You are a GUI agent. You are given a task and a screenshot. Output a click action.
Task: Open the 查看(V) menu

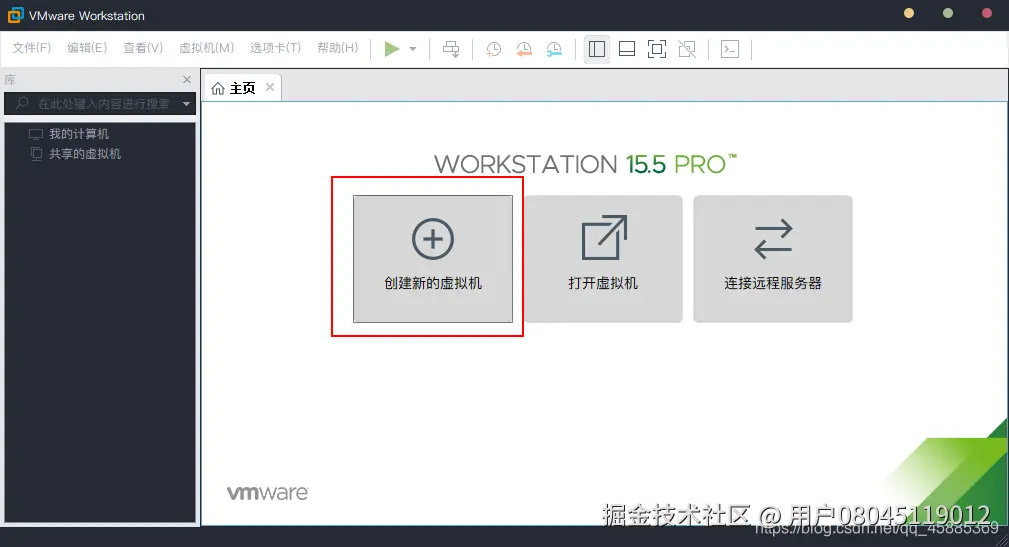[x=143, y=48]
